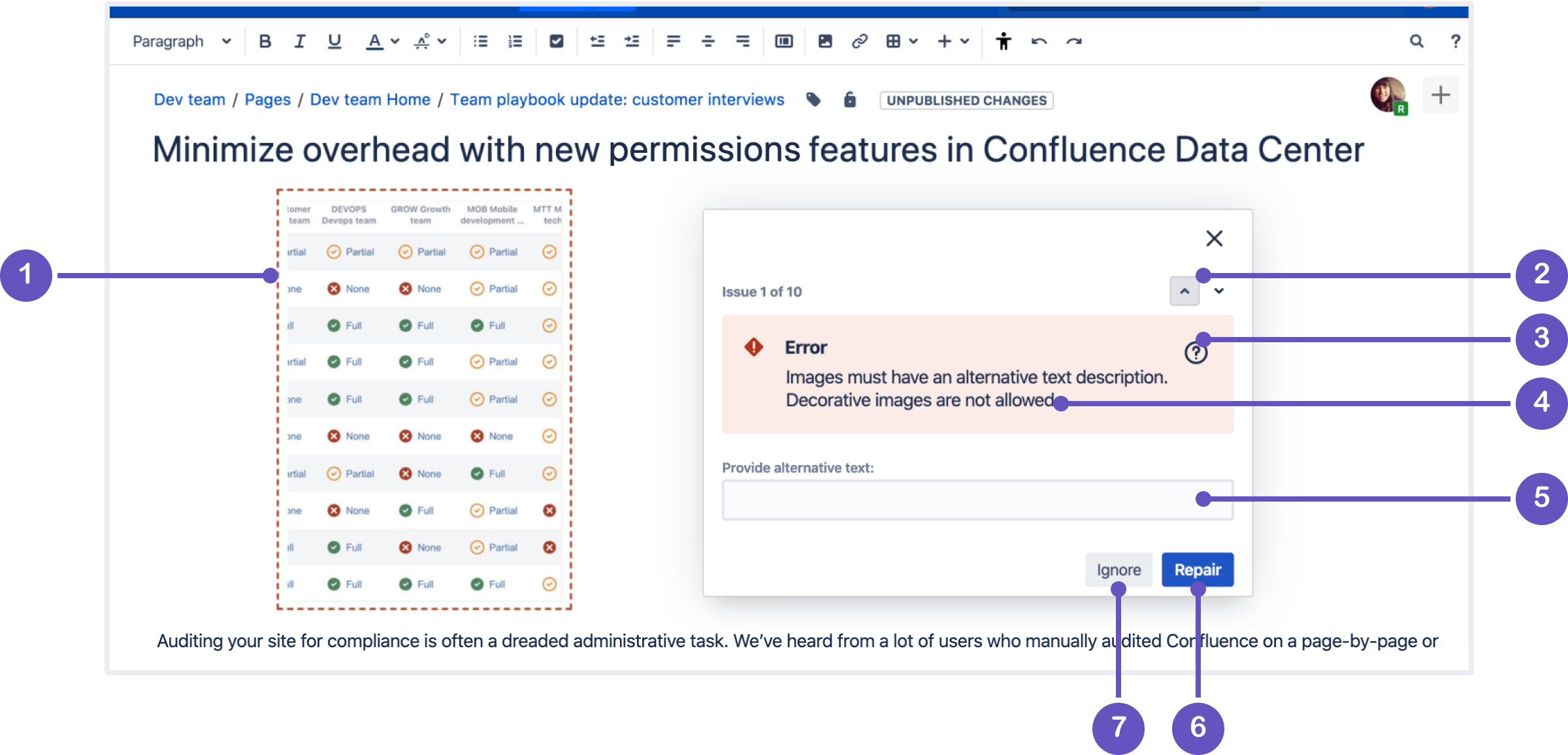
Task: Open Team playbook update breadcrumb link
Action: click(x=617, y=100)
